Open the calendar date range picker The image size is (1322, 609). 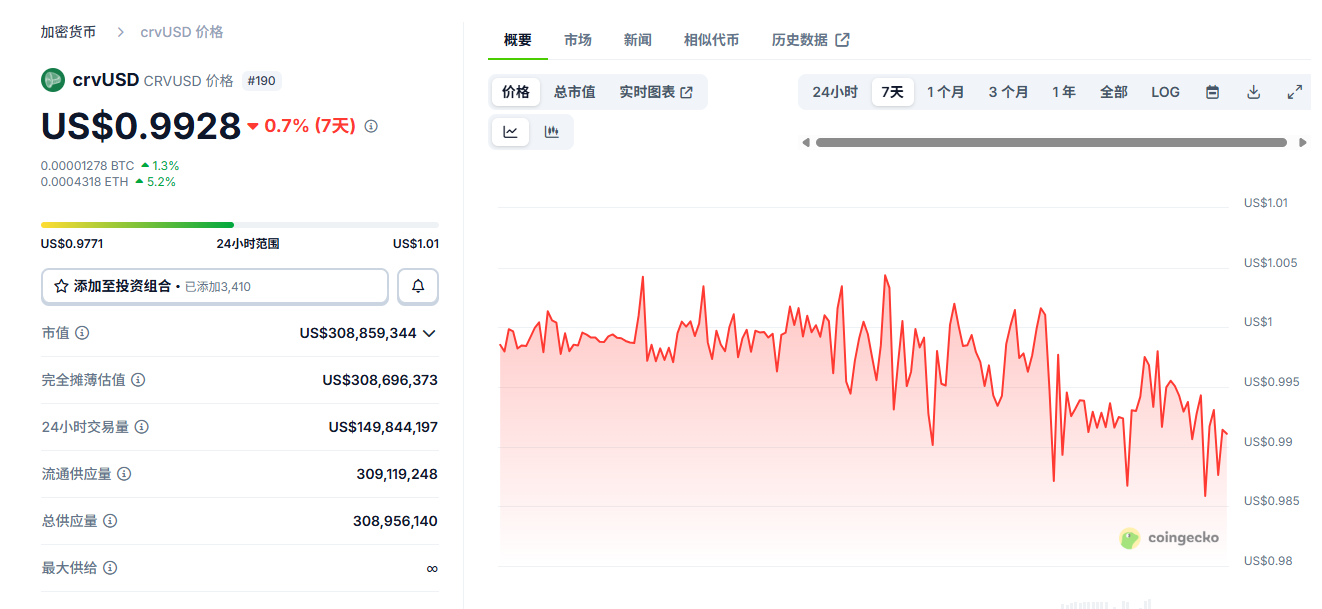coord(1212,92)
